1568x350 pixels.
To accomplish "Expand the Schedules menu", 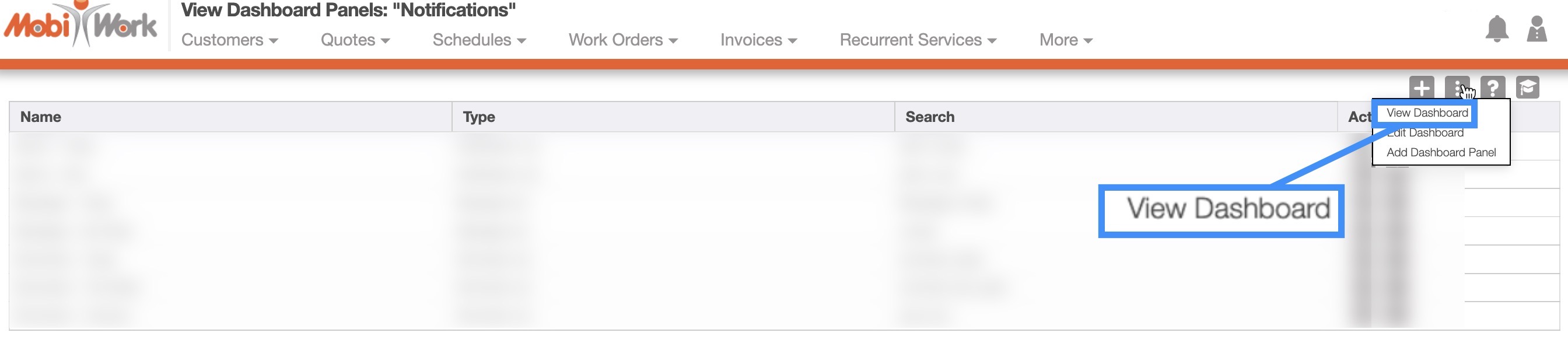I will 479,40.
